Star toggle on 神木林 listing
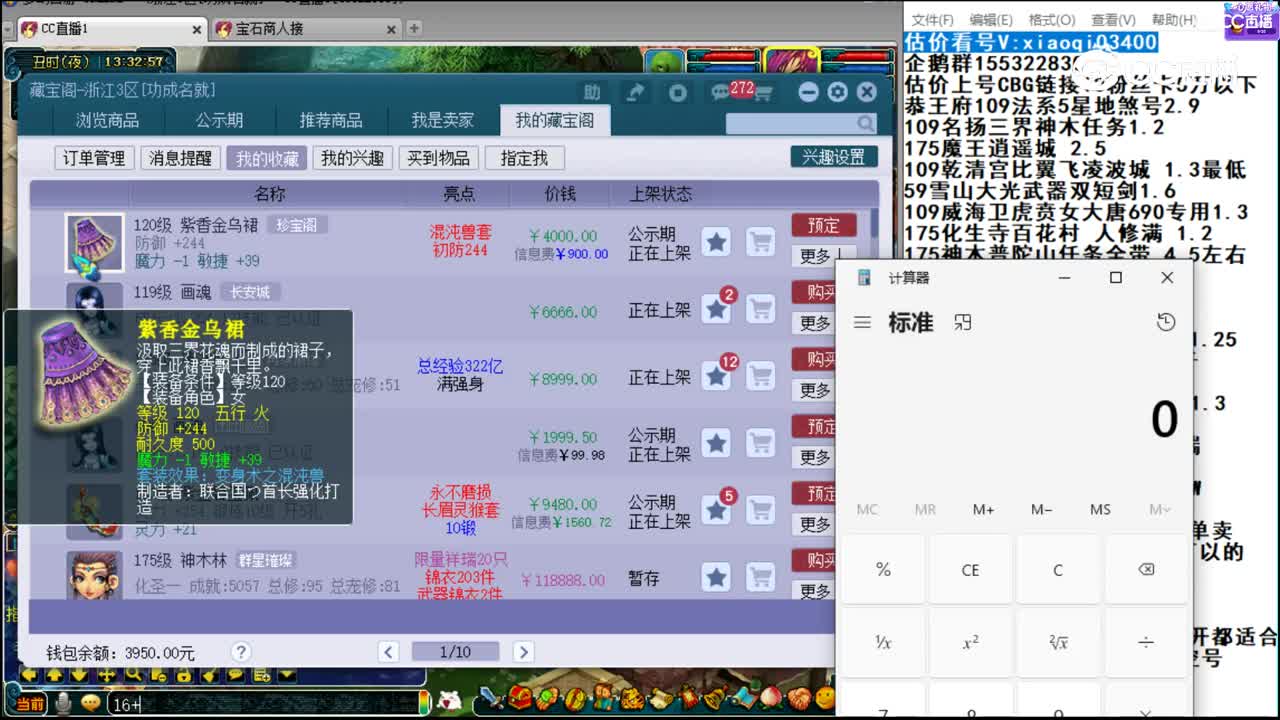 click(x=716, y=577)
